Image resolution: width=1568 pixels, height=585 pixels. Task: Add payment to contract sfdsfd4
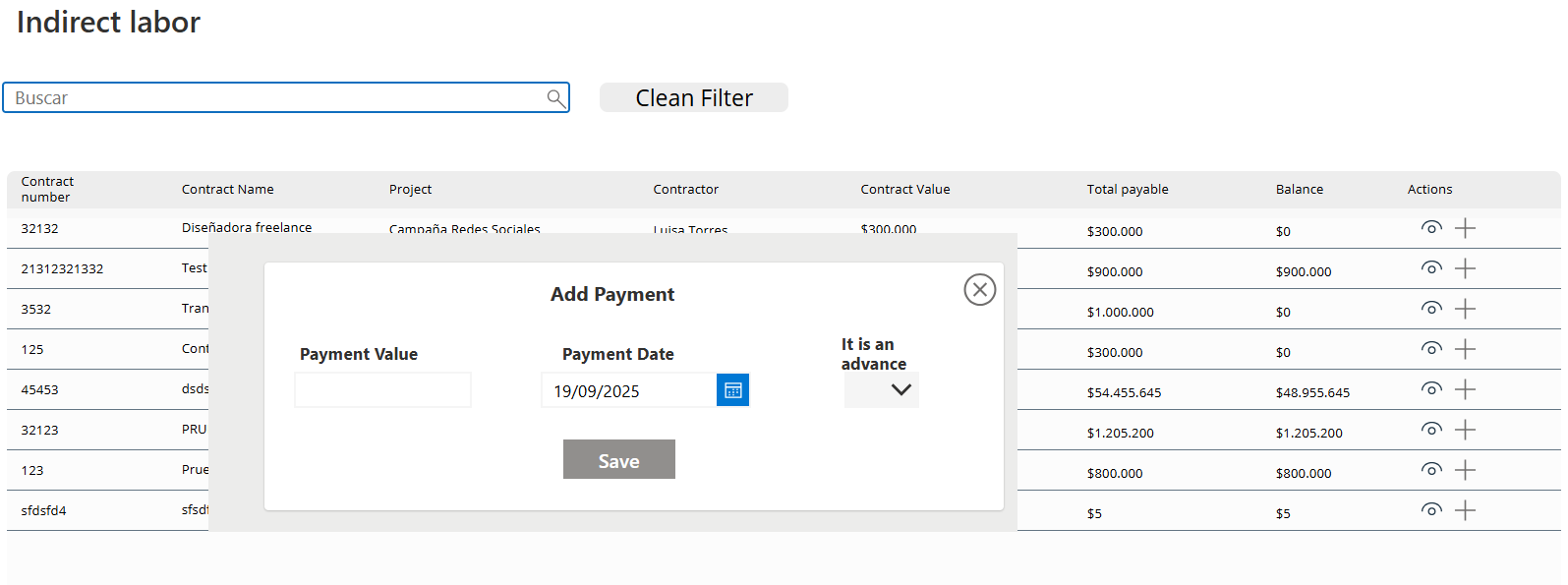tap(1465, 510)
